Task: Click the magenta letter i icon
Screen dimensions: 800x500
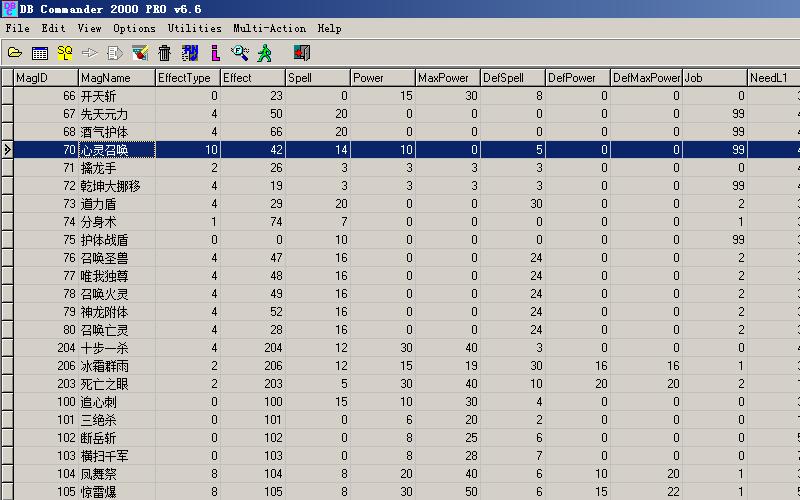Action: [x=215, y=53]
